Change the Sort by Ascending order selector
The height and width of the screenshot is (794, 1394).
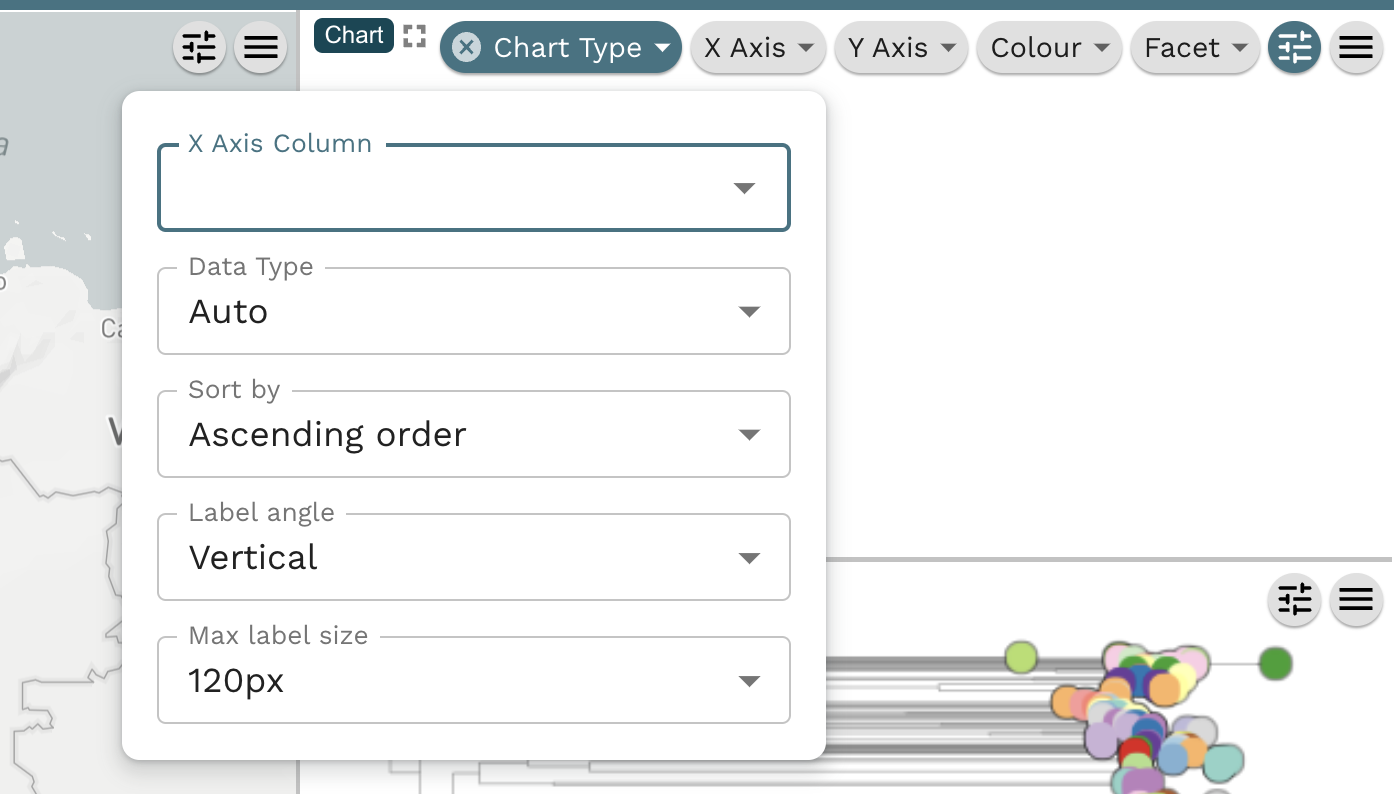(x=474, y=434)
